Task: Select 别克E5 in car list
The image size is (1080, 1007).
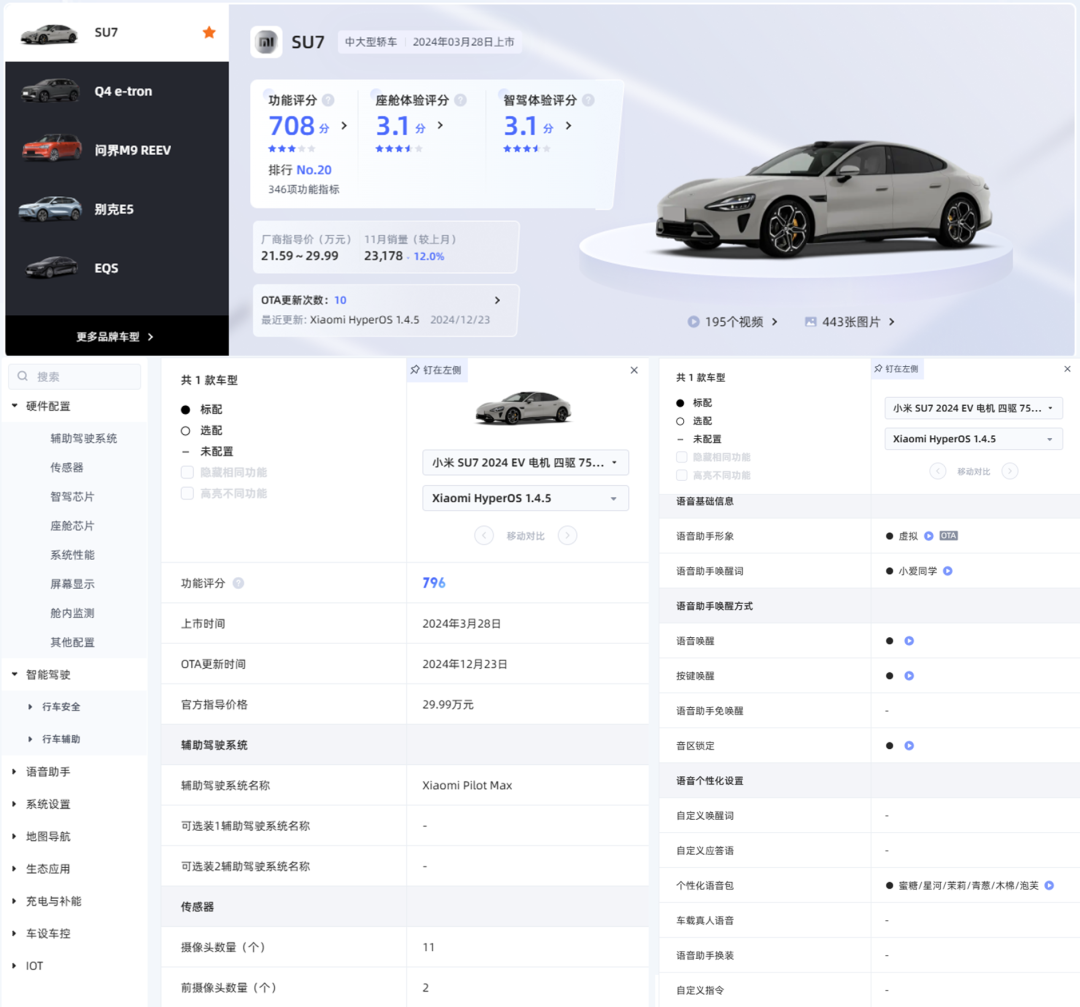Action: (x=117, y=209)
